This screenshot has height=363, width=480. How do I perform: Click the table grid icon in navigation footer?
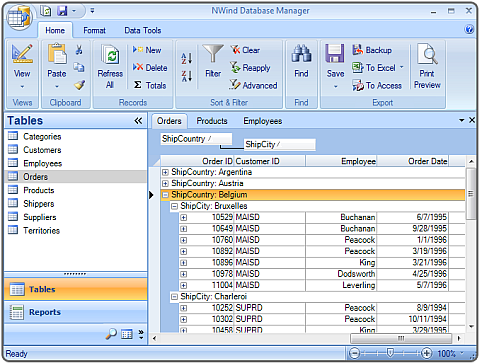click(x=127, y=334)
